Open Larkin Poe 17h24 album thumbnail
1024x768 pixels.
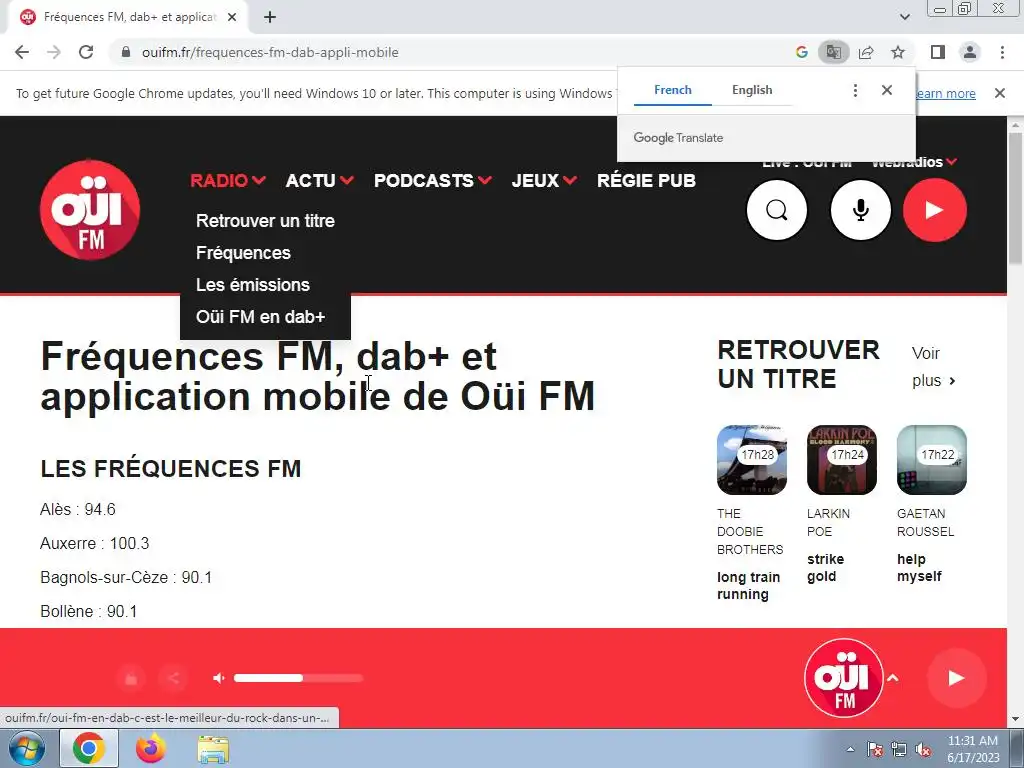coord(842,460)
